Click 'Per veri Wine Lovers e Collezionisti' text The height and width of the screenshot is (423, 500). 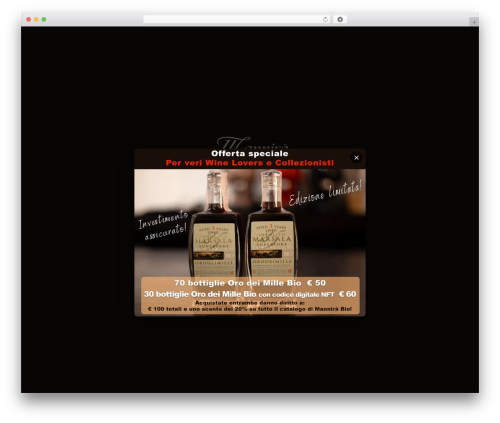pyautogui.click(x=250, y=163)
